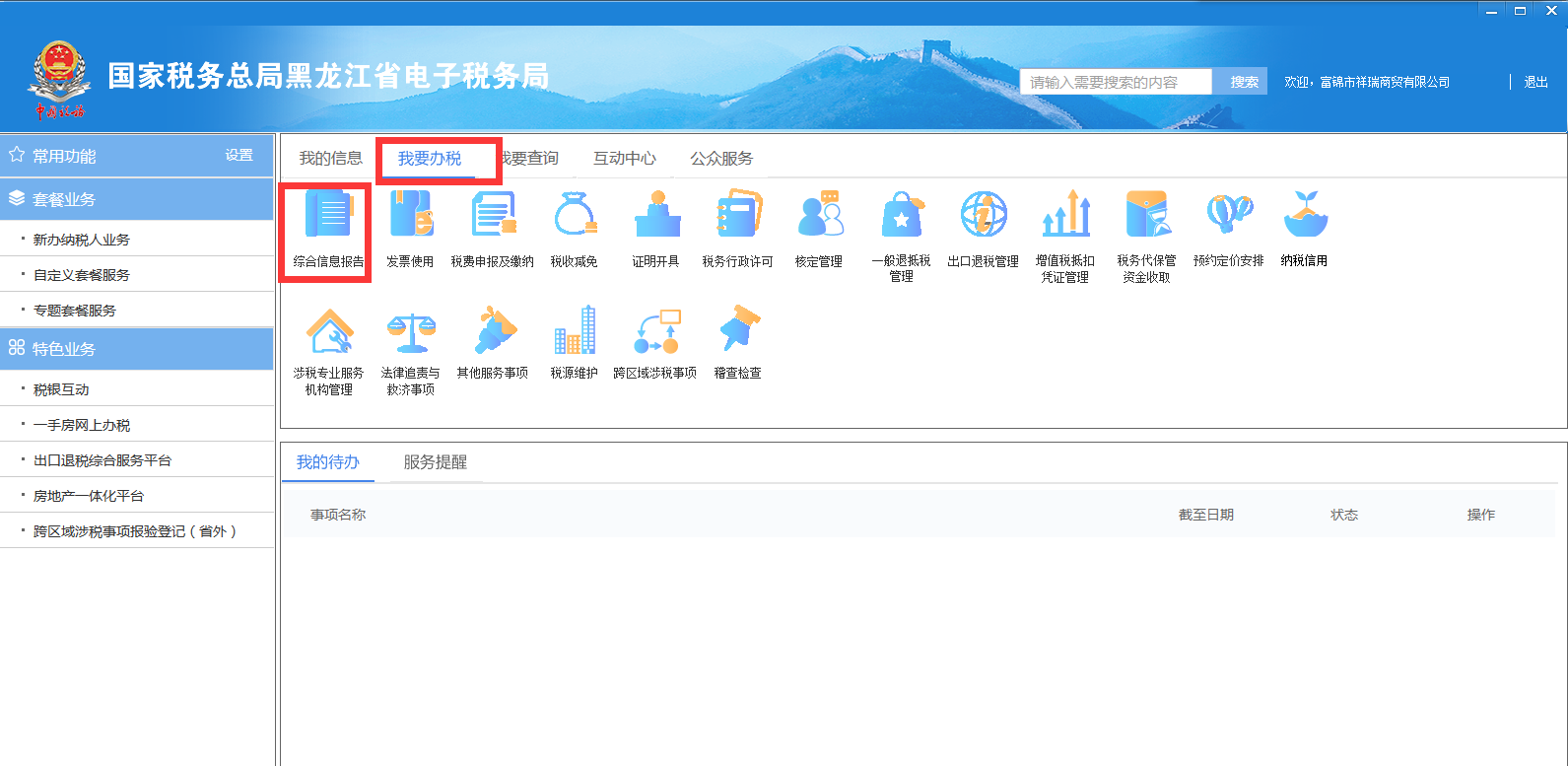Open the 综合信息报告 icon
This screenshot has width=1568, height=766.
pyautogui.click(x=328, y=217)
